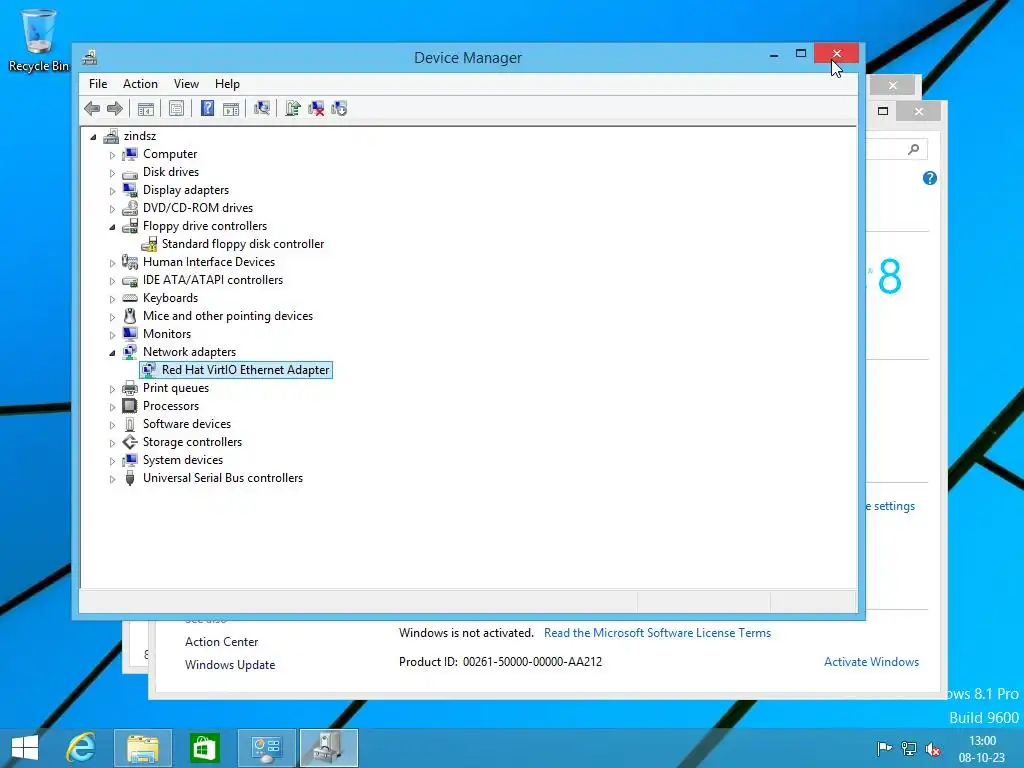Click the Activate Windows link

871,662
